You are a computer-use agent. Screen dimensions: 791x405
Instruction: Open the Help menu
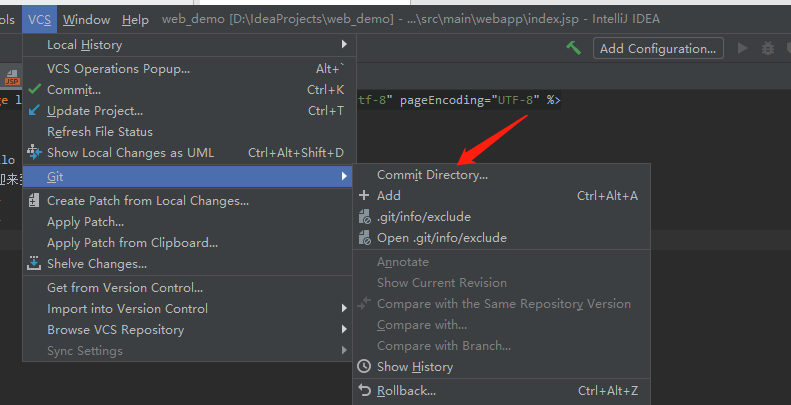[x=135, y=20]
